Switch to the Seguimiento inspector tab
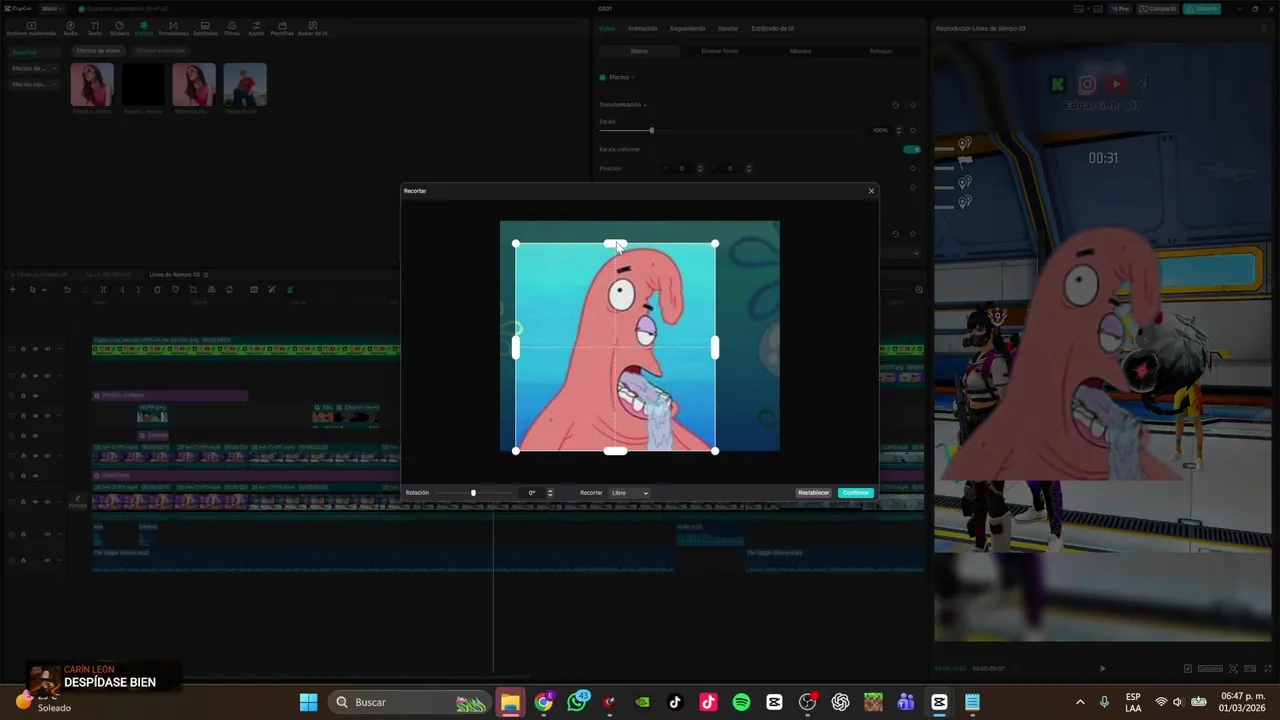1280x720 pixels. click(x=687, y=28)
